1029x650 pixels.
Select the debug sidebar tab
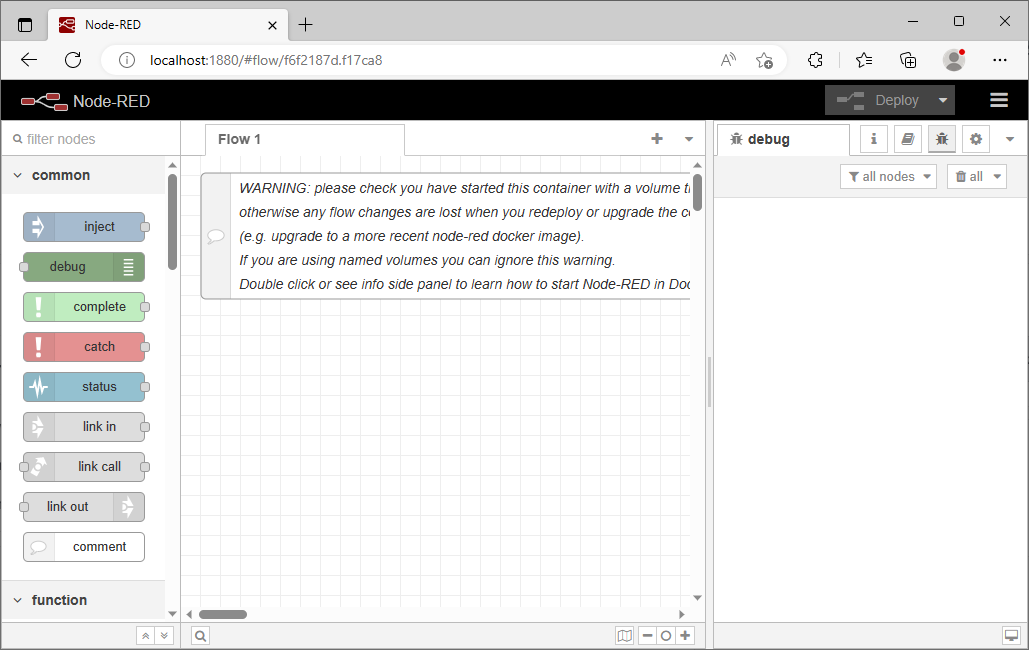[783, 139]
